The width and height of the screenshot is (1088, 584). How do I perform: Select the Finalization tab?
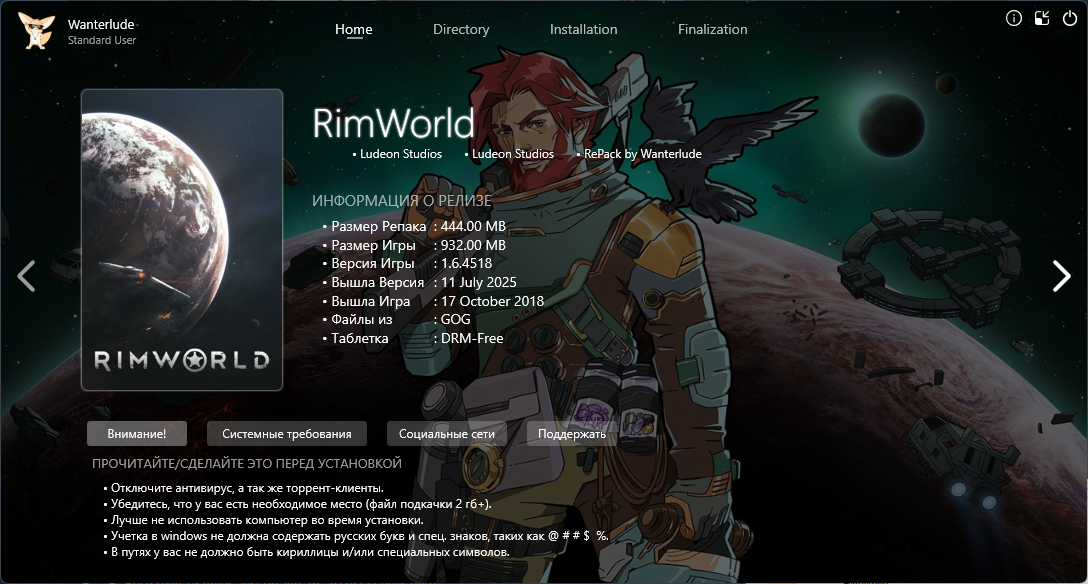[712, 29]
